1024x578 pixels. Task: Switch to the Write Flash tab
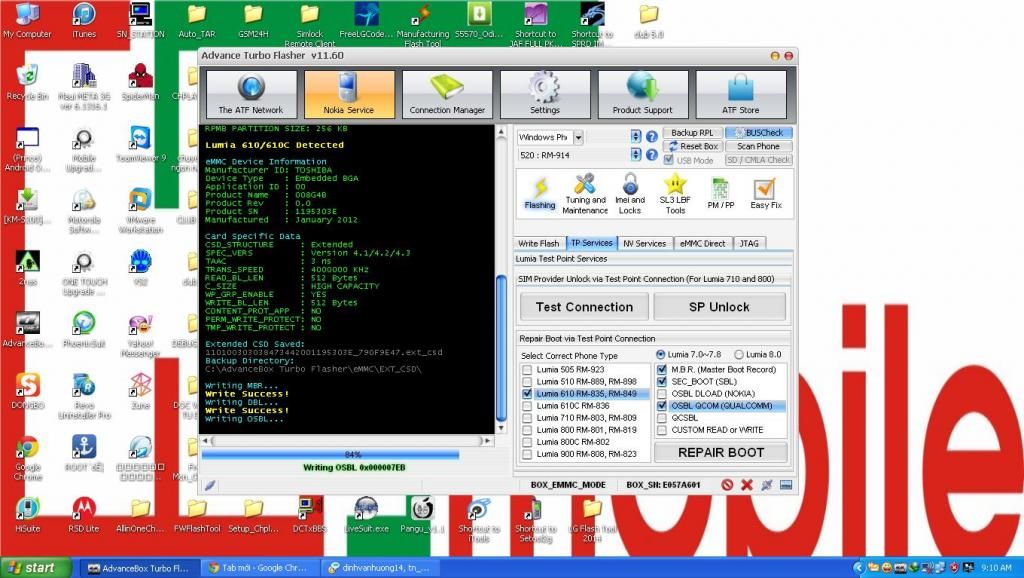(x=539, y=244)
